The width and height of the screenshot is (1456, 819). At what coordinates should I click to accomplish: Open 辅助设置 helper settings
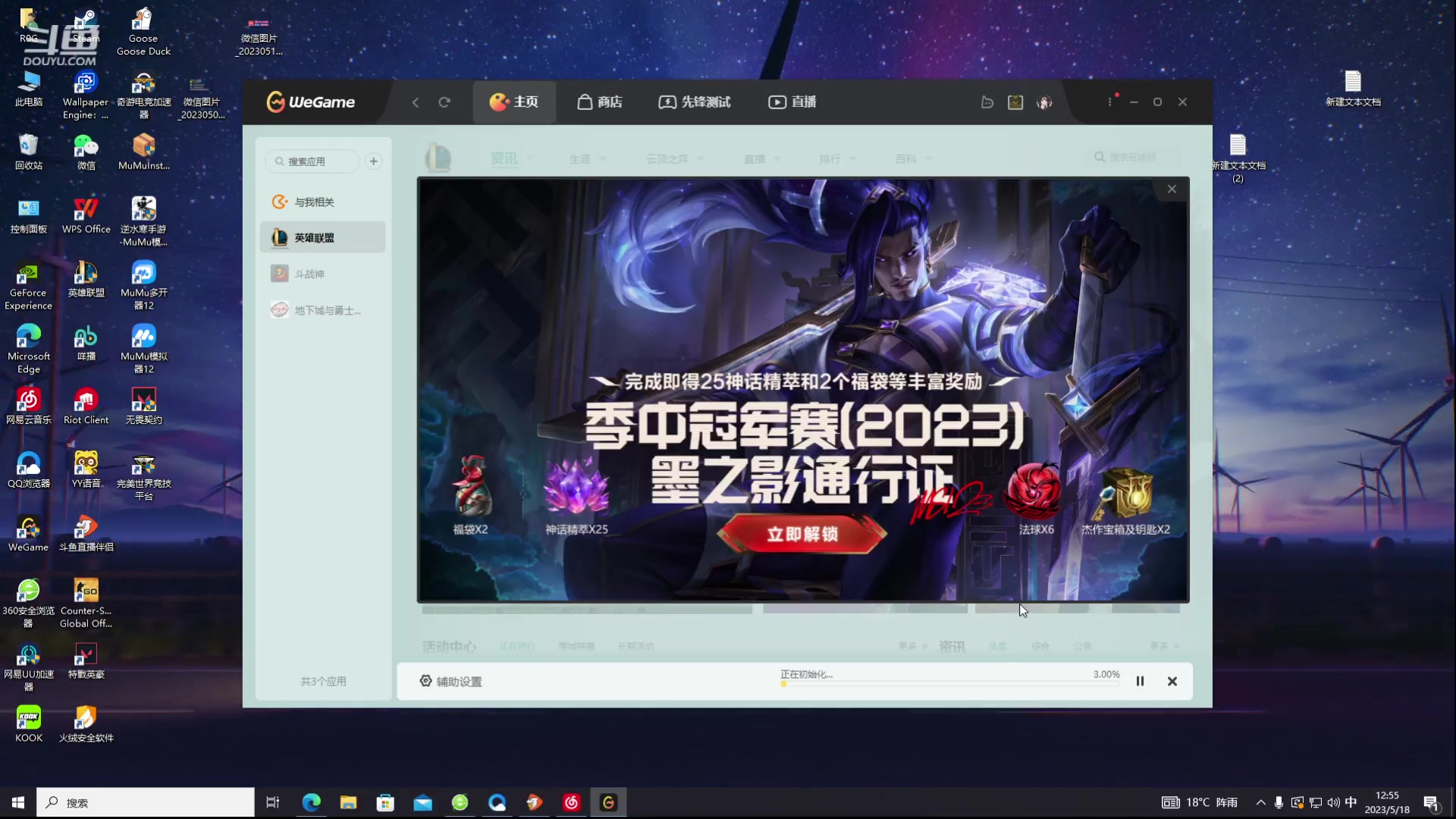[x=451, y=681]
